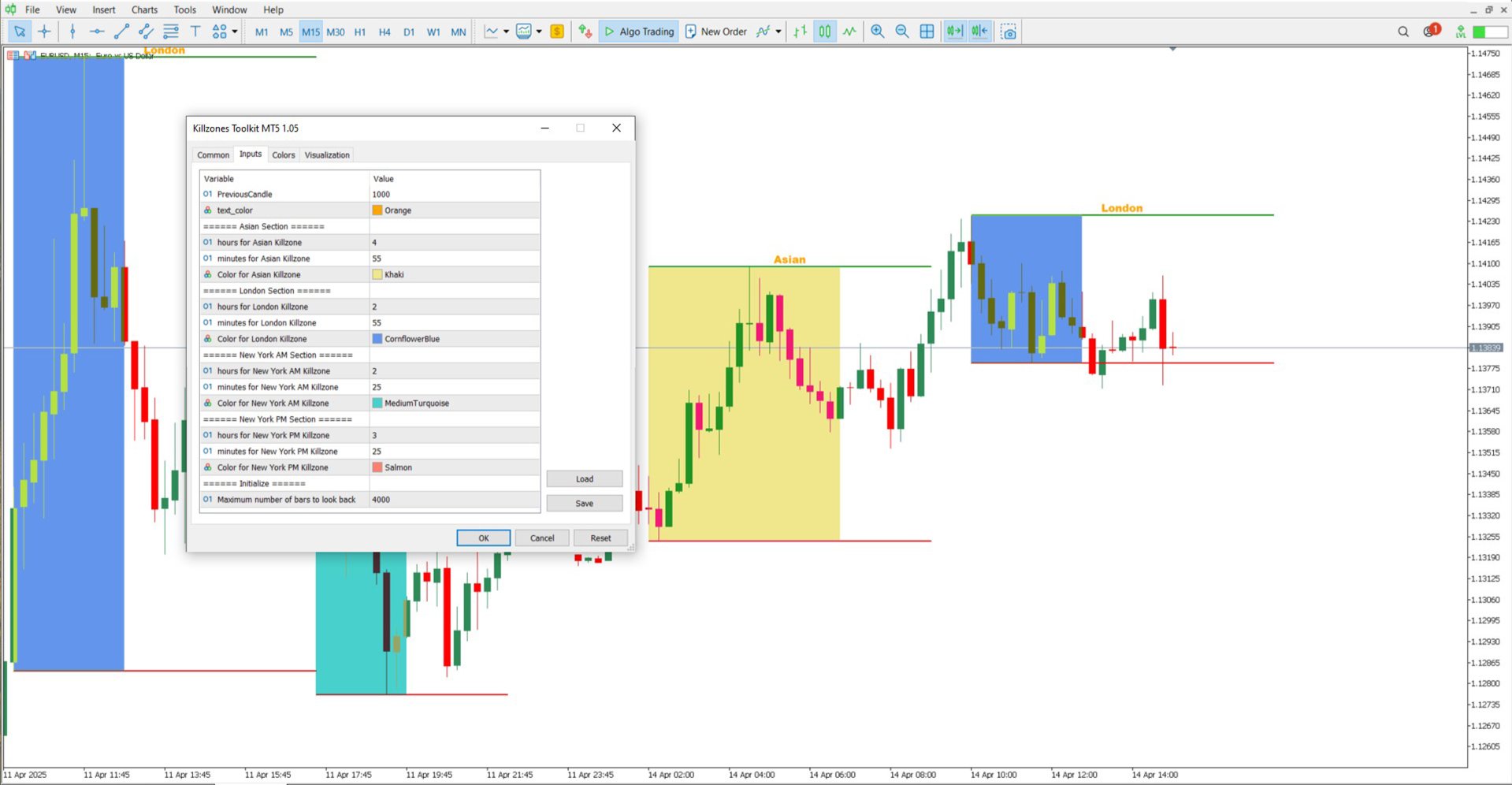
Task: Open the View menu
Action: click(66, 9)
